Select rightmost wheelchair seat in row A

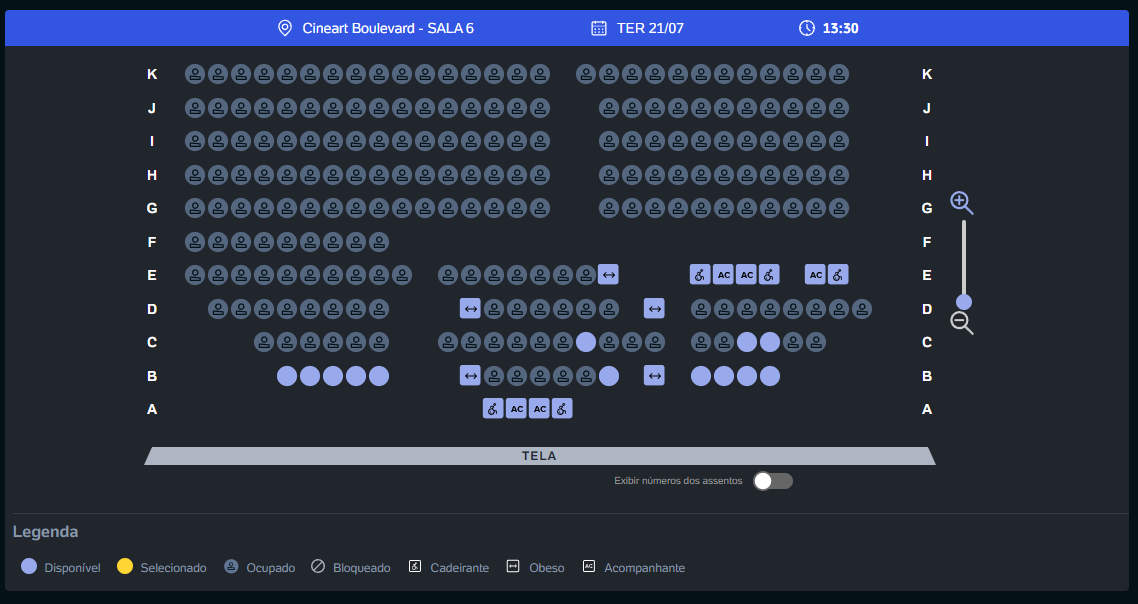click(x=562, y=409)
